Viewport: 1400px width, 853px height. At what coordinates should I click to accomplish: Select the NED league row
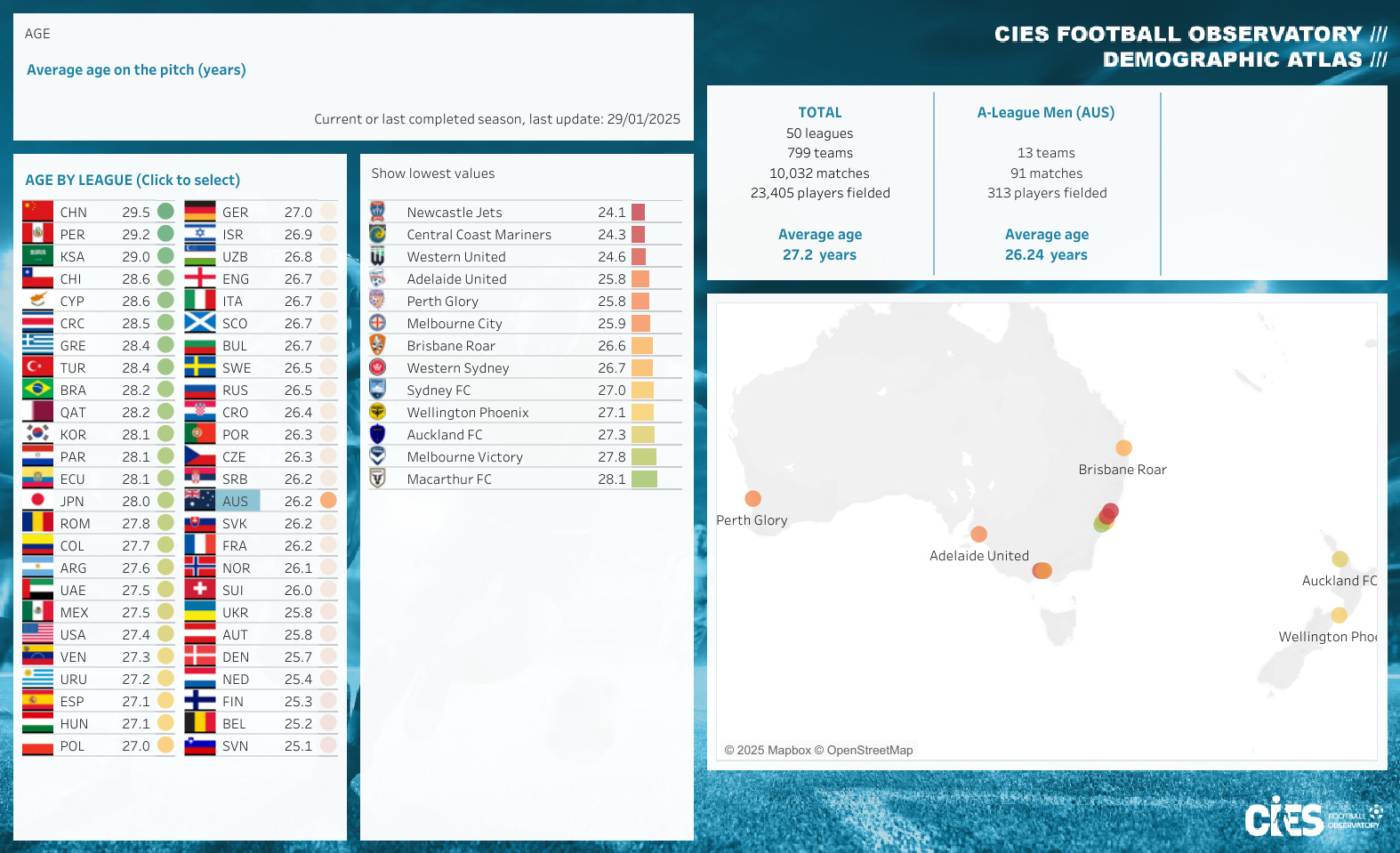(x=261, y=679)
